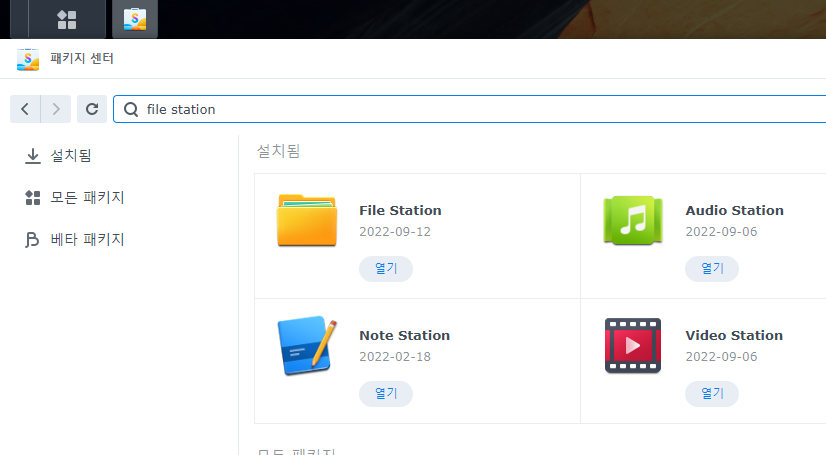
Task: Click the beta icon next to 베타 패키지
Action: [32, 240]
